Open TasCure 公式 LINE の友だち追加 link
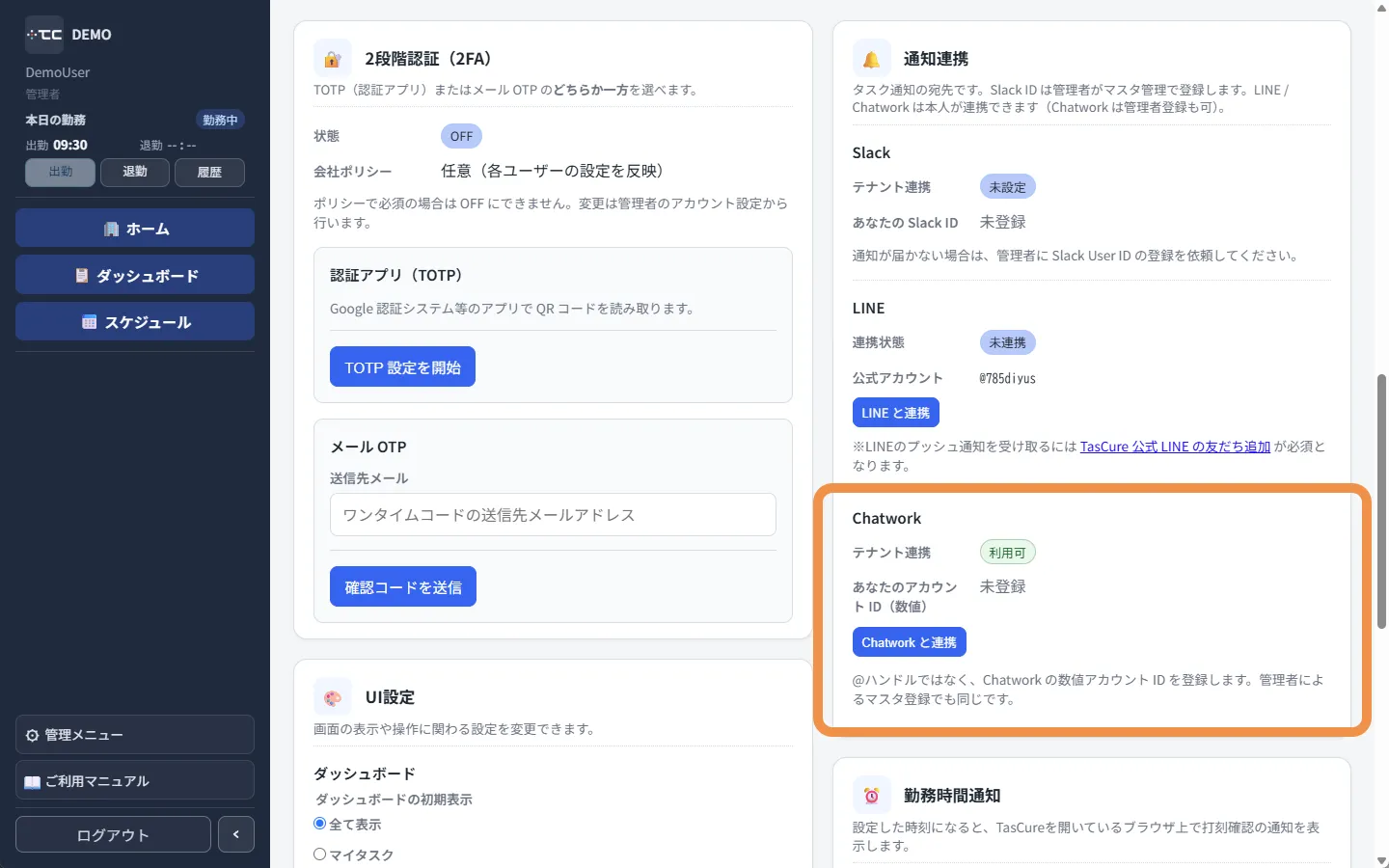The width and height of the screenshot is (1389, 868). coord(1175,447)
